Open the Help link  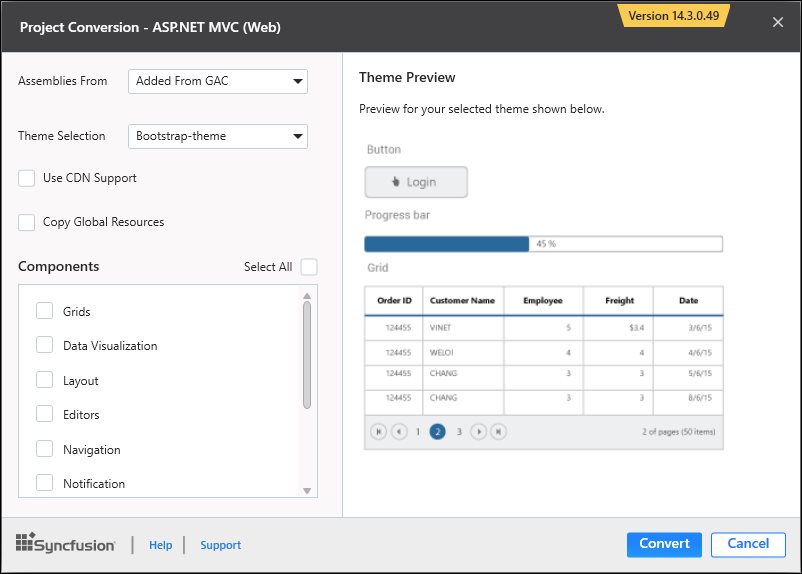[x=161, y=545]
